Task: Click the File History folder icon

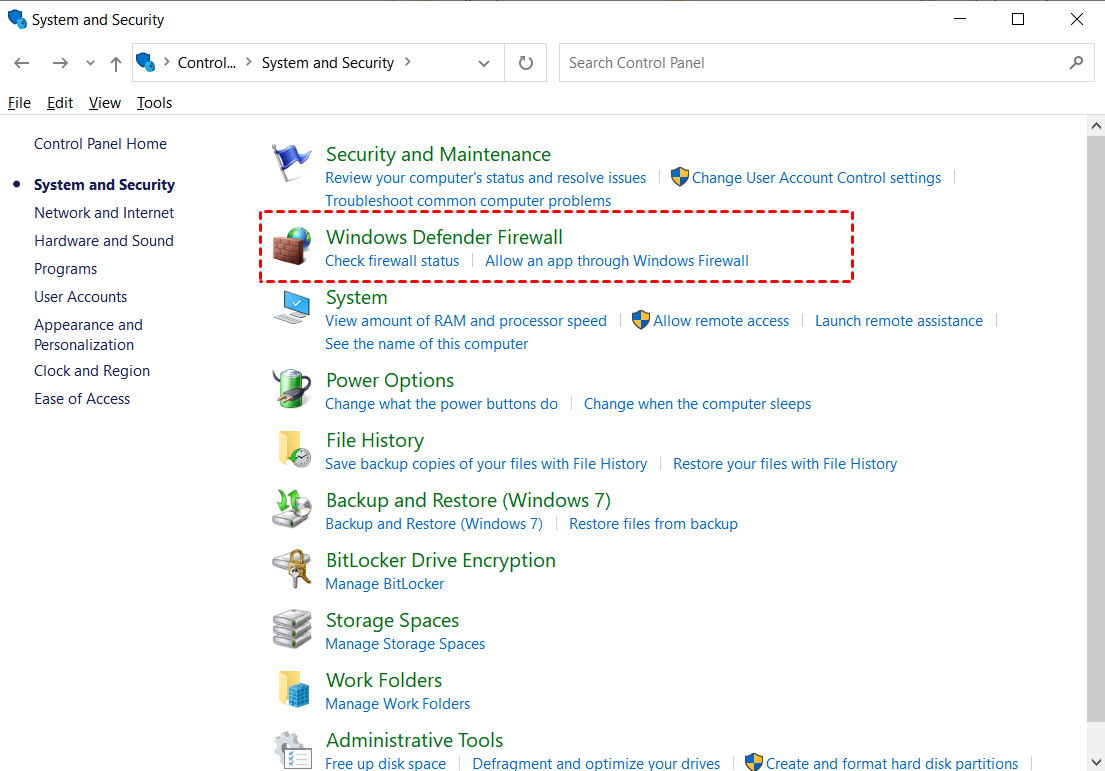Action: (292, 449)
